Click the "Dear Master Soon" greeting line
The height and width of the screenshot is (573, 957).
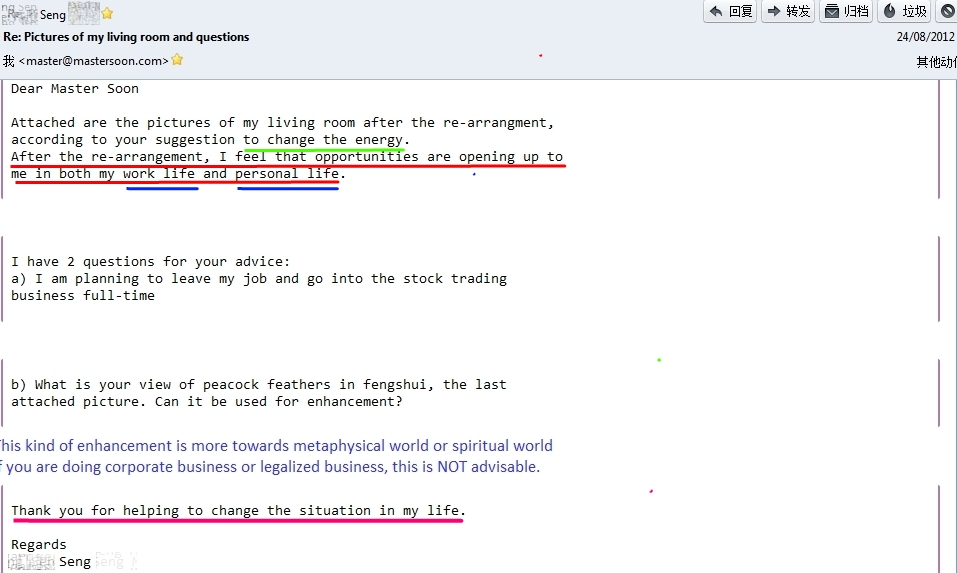pyautogui.click(x=75, y=89)
